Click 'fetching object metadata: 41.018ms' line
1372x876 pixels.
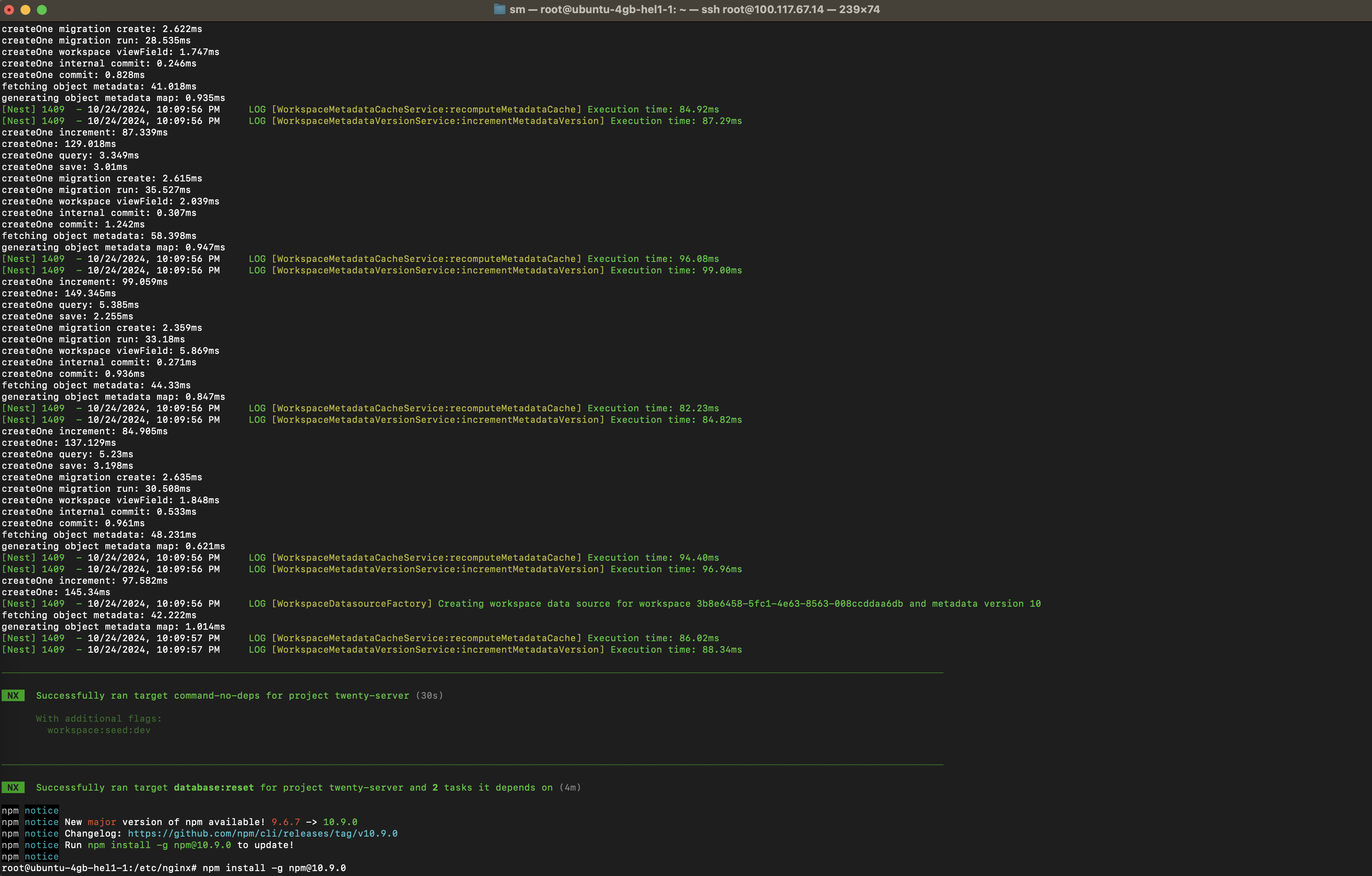point(99,86)
